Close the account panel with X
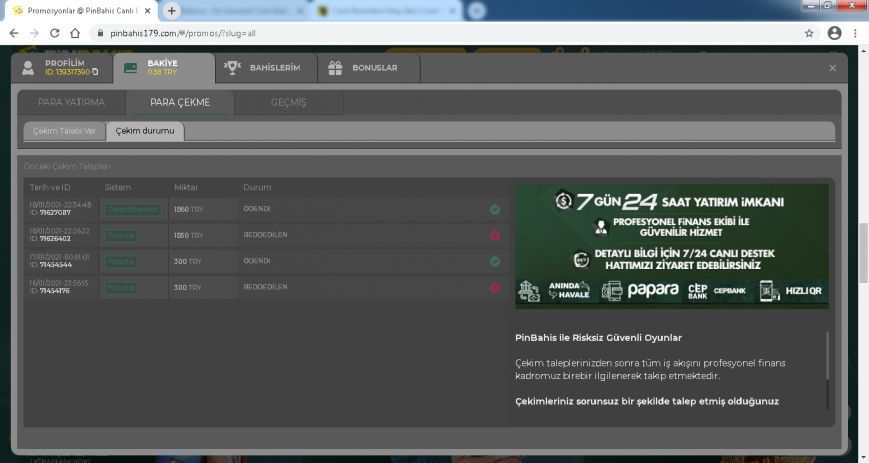 click(x=832, y=68)
